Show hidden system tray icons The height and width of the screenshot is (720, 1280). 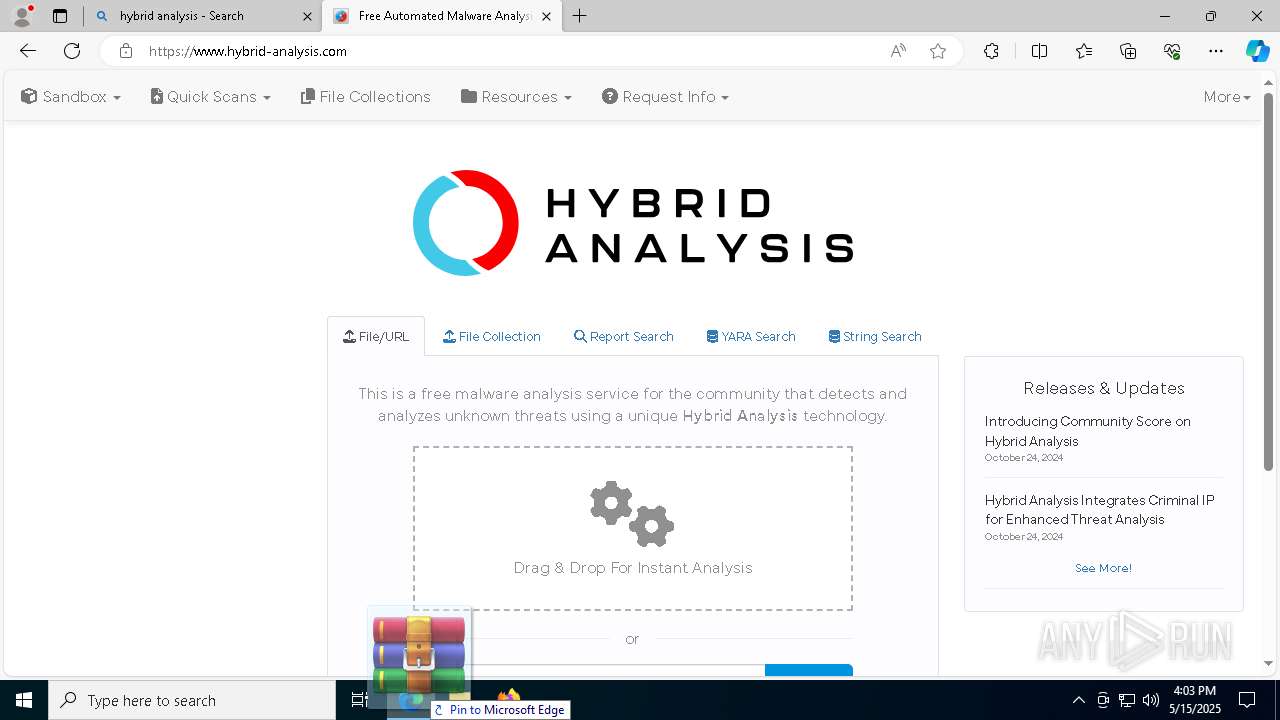(1078, 700)
